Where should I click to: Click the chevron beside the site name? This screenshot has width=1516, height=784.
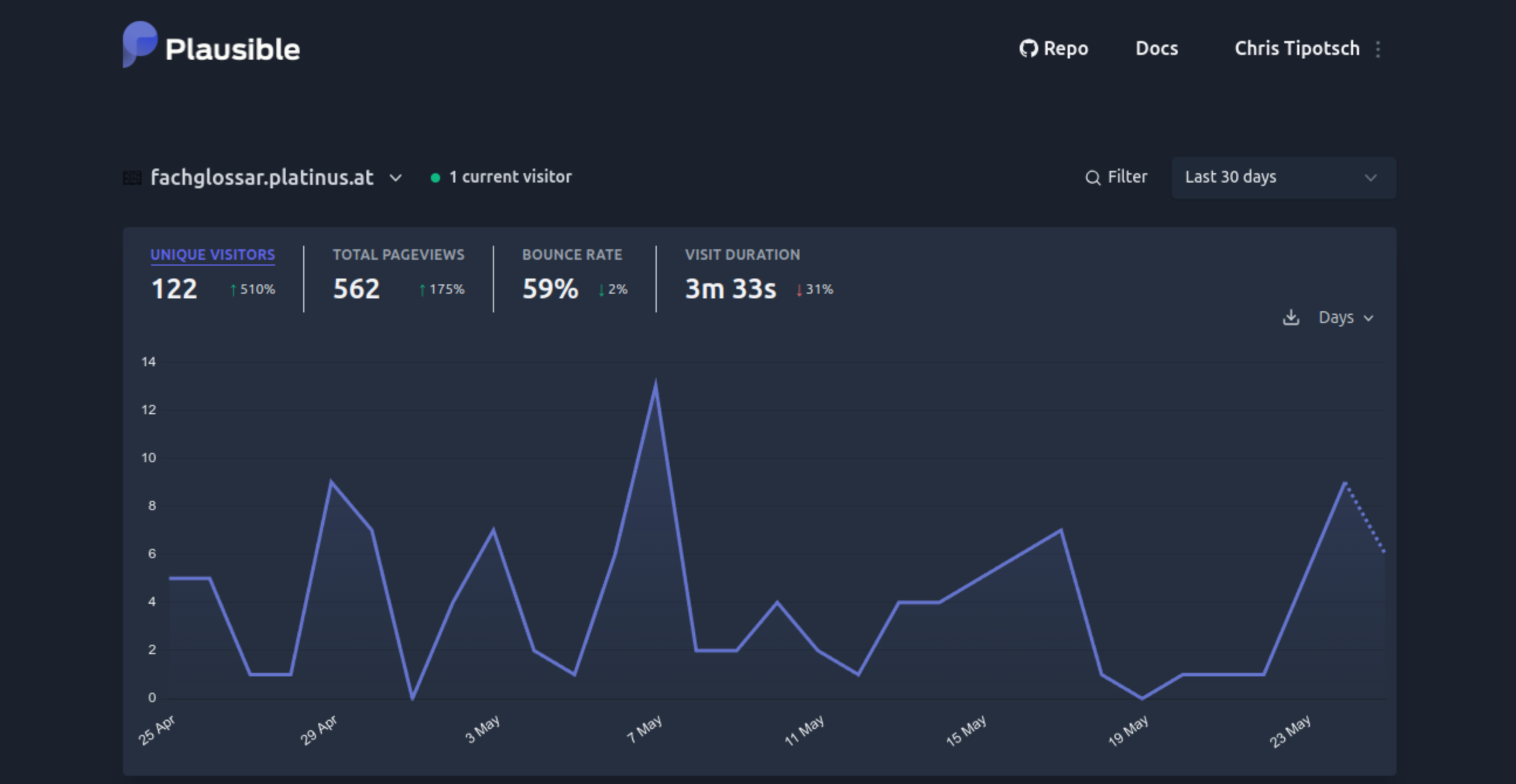pyautogui.click(x=396, y=178)
